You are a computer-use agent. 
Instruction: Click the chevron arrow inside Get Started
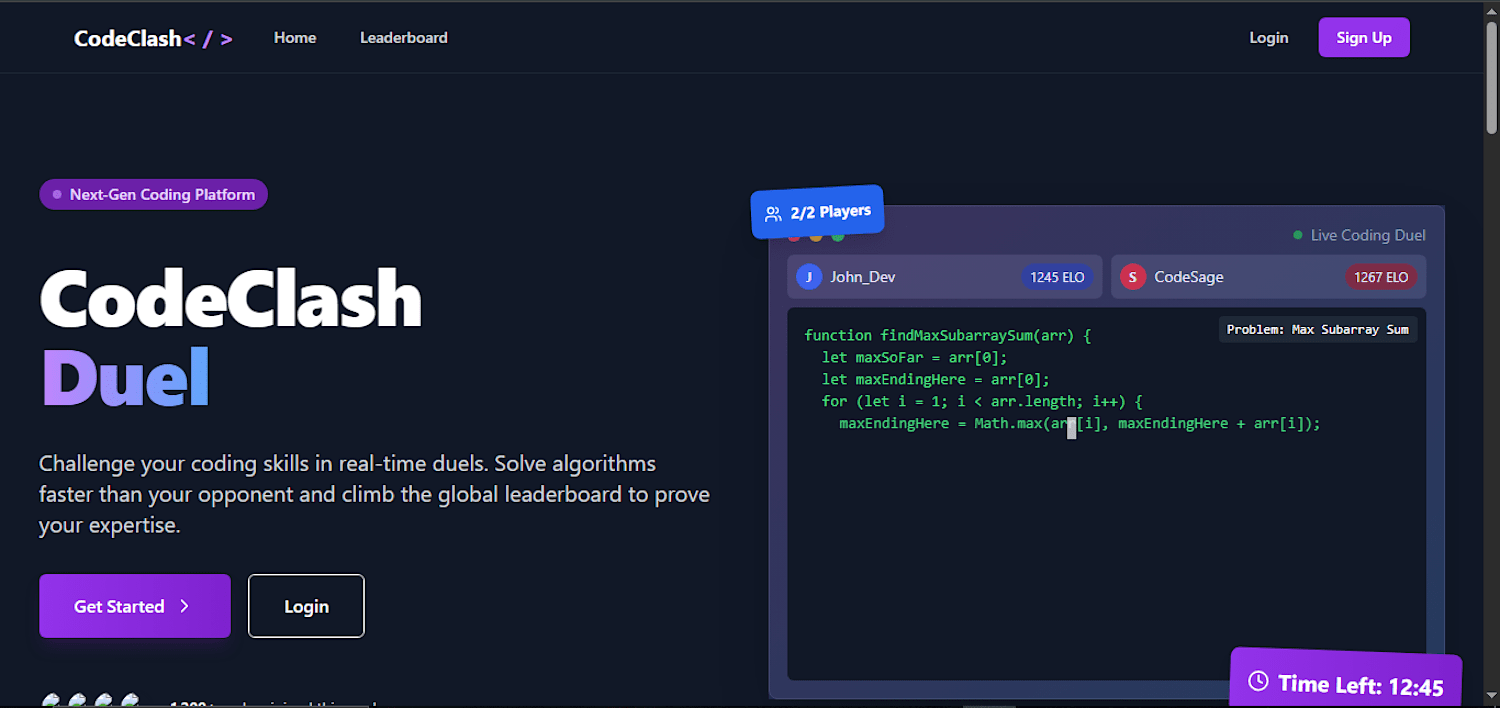184,606
